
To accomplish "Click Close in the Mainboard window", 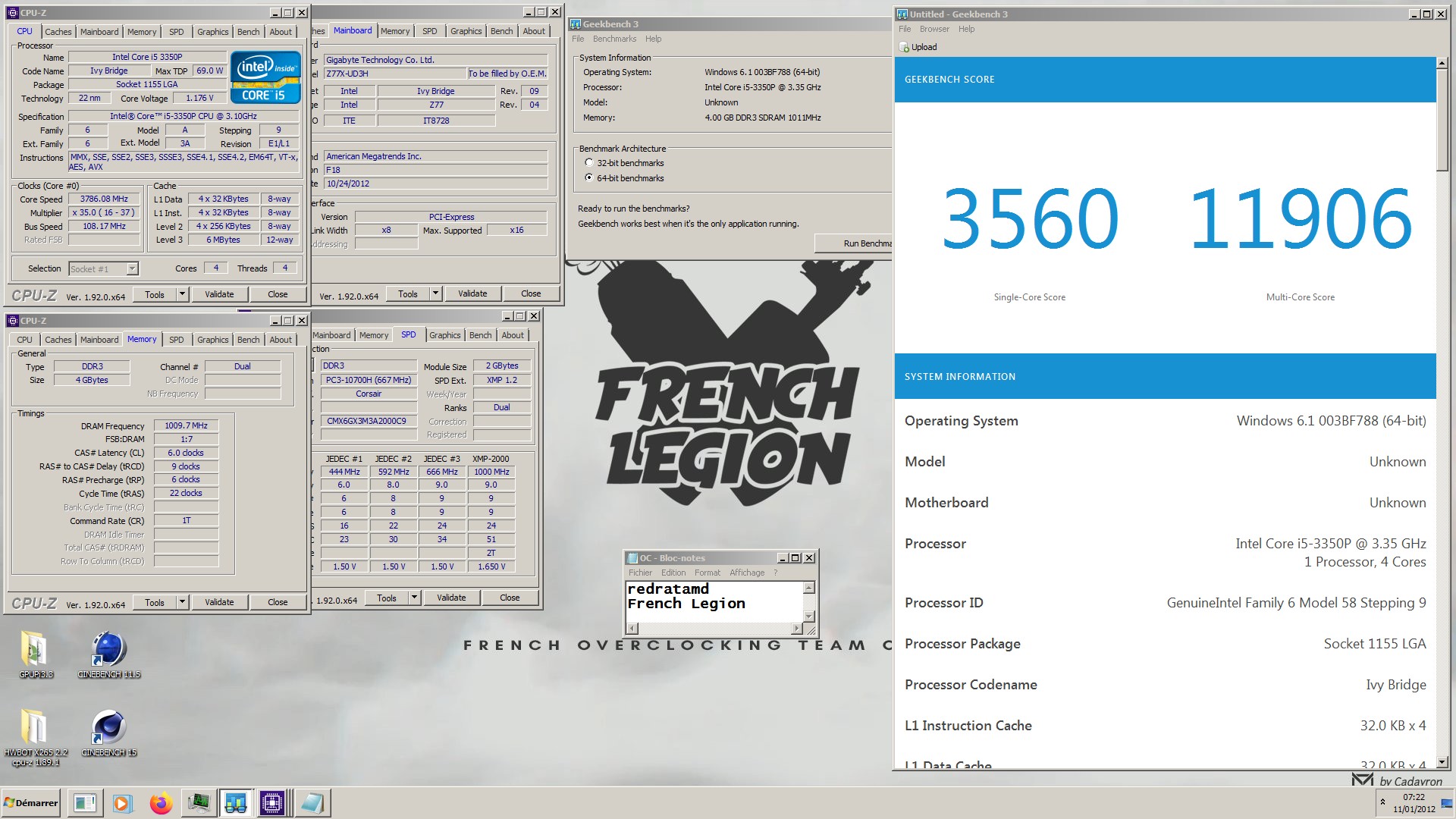I will click(531, 293).
